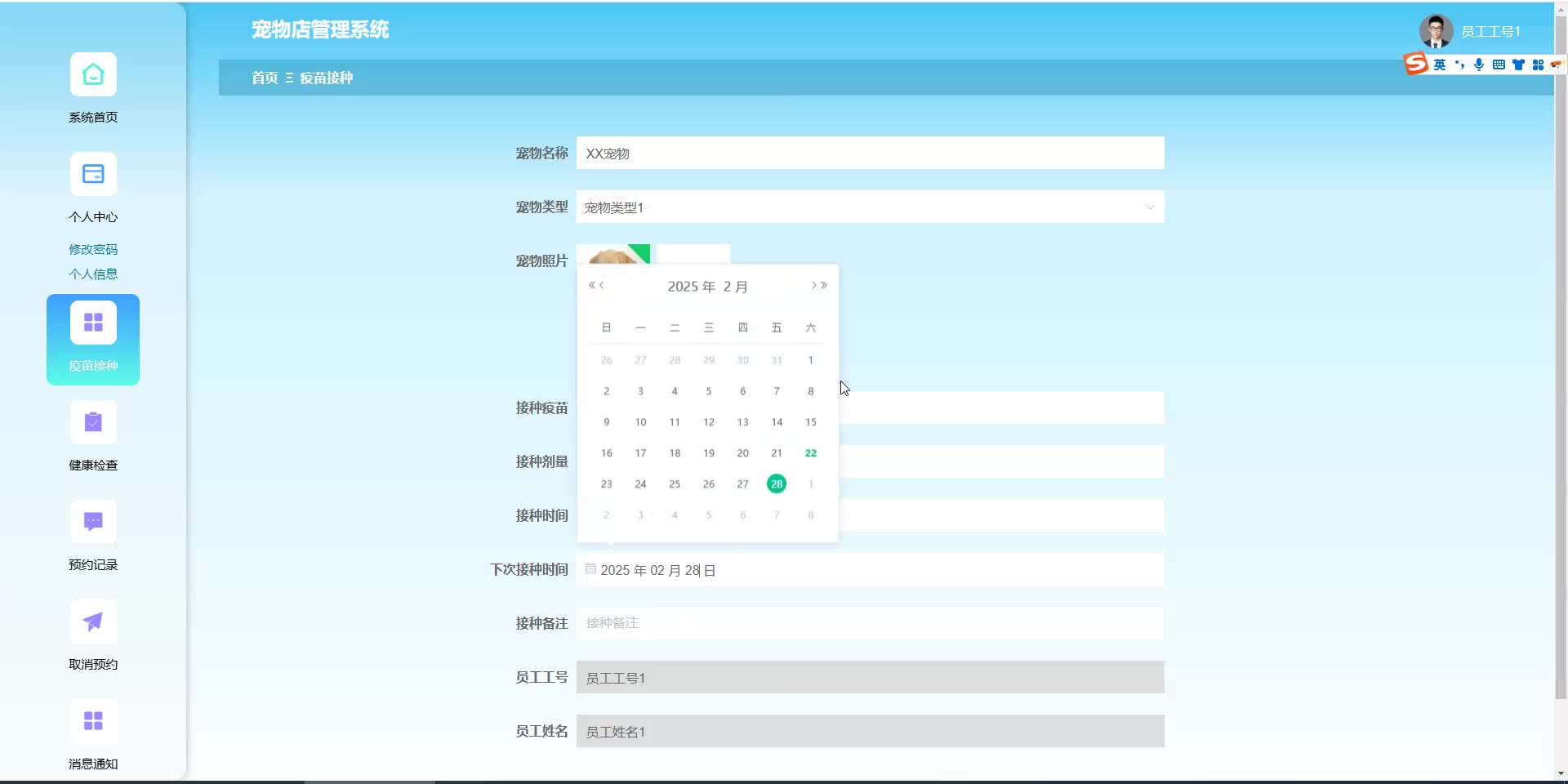Select the 疫苗接种 sidebar icon
Image resolution: width=1568 pixels, height=784 pixels.
(93, 323)
